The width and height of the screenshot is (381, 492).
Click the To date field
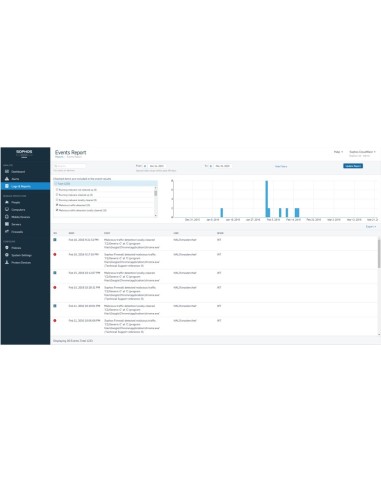223,166
